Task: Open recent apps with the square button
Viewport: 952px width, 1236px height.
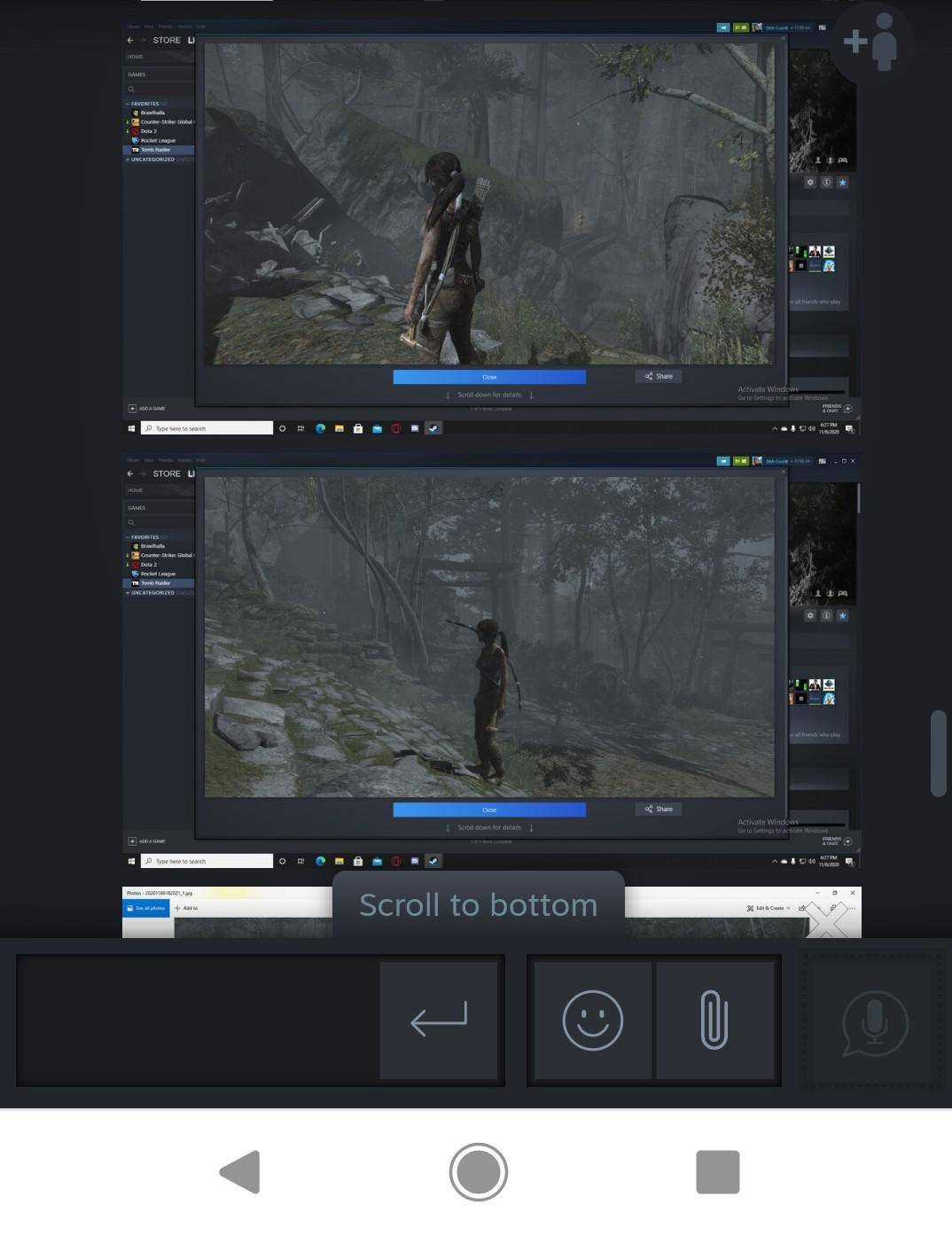Action: click(x=717, y=1171)
